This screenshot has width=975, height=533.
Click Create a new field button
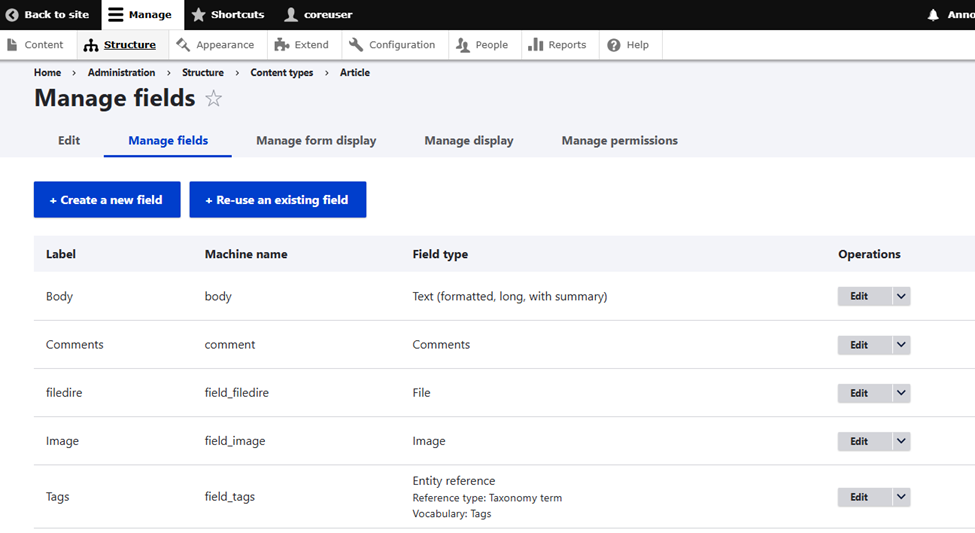(107, 200)
